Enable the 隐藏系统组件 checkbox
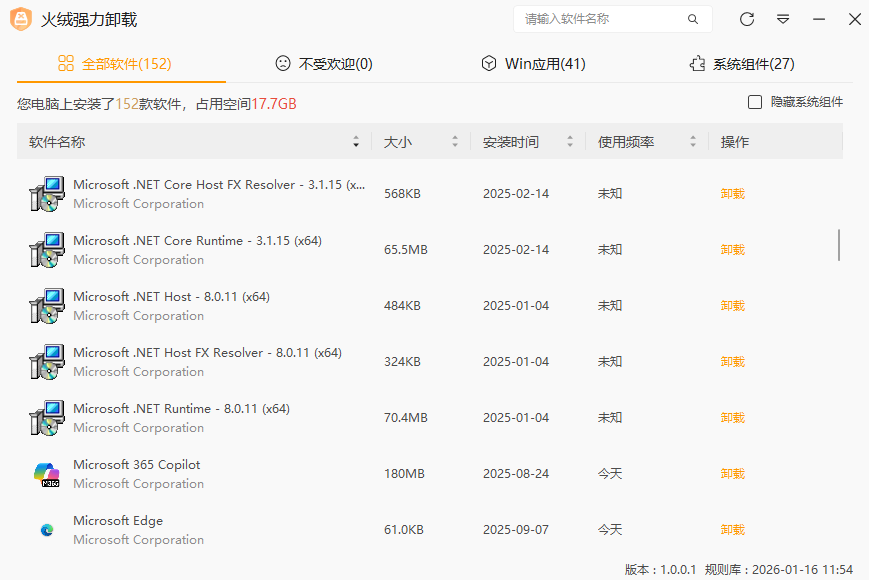This screenshot has width=869, height=580. (x=755, y=102)
